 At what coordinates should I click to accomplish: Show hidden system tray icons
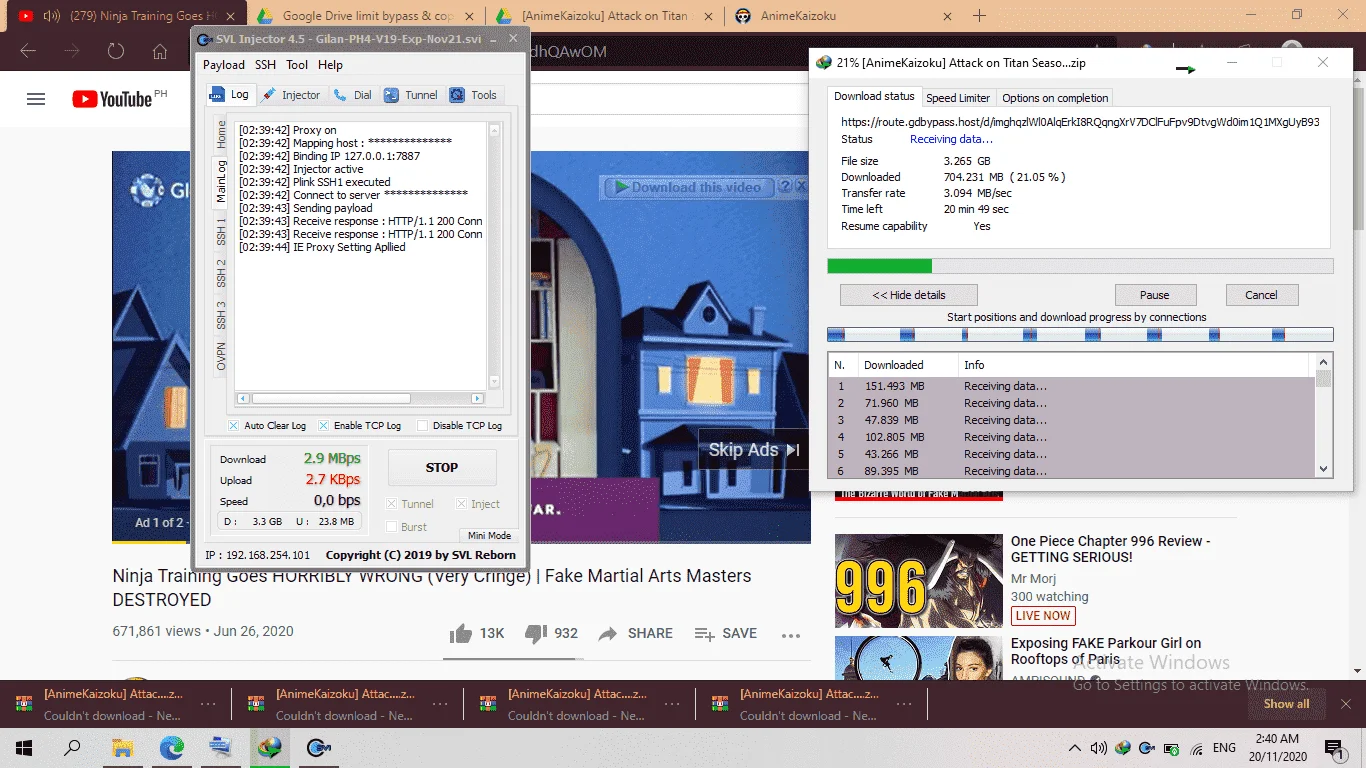pyautogui.click(x=1075, y=748)
